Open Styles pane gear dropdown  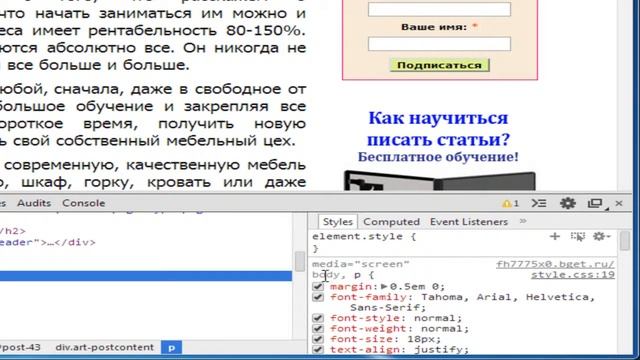tap(602, 236)
